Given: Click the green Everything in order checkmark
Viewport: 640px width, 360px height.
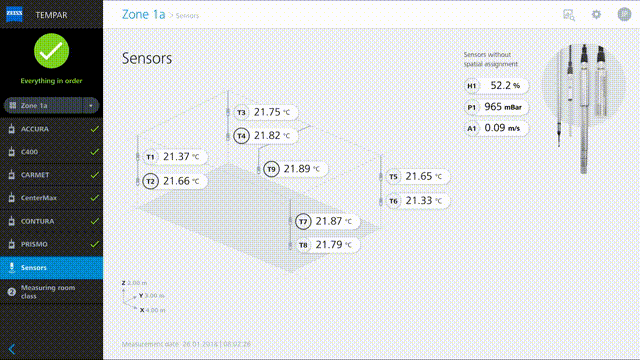Looking at the screenshot, I should 51,51.
